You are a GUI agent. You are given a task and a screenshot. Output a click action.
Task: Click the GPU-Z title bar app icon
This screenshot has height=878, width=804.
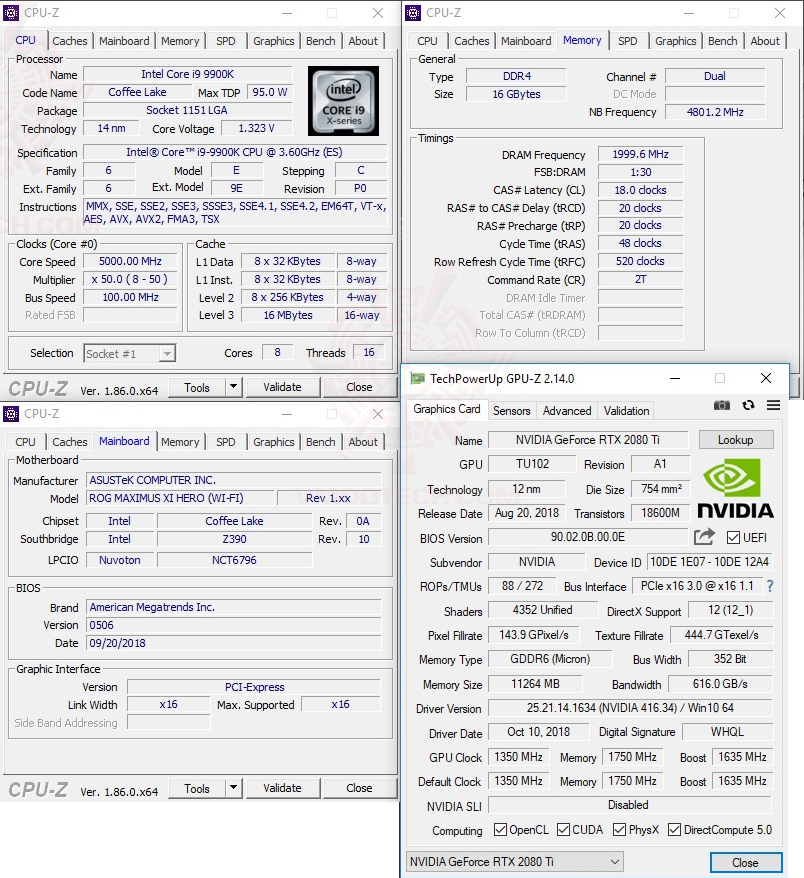(x=417, y=379)
